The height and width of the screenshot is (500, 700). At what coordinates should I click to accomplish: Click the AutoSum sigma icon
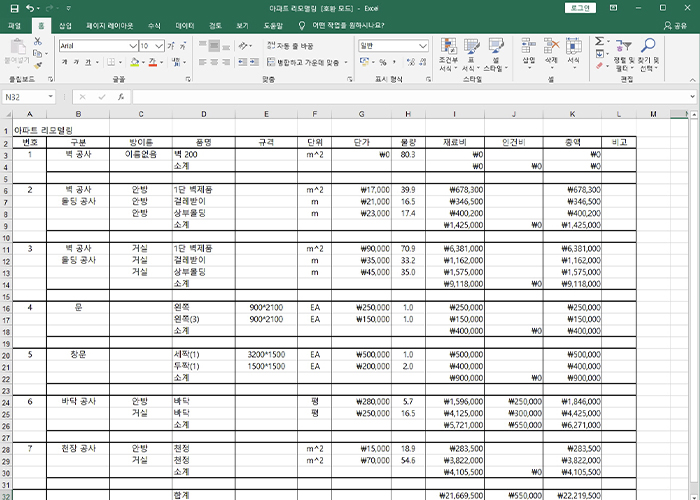pos(598,41)
